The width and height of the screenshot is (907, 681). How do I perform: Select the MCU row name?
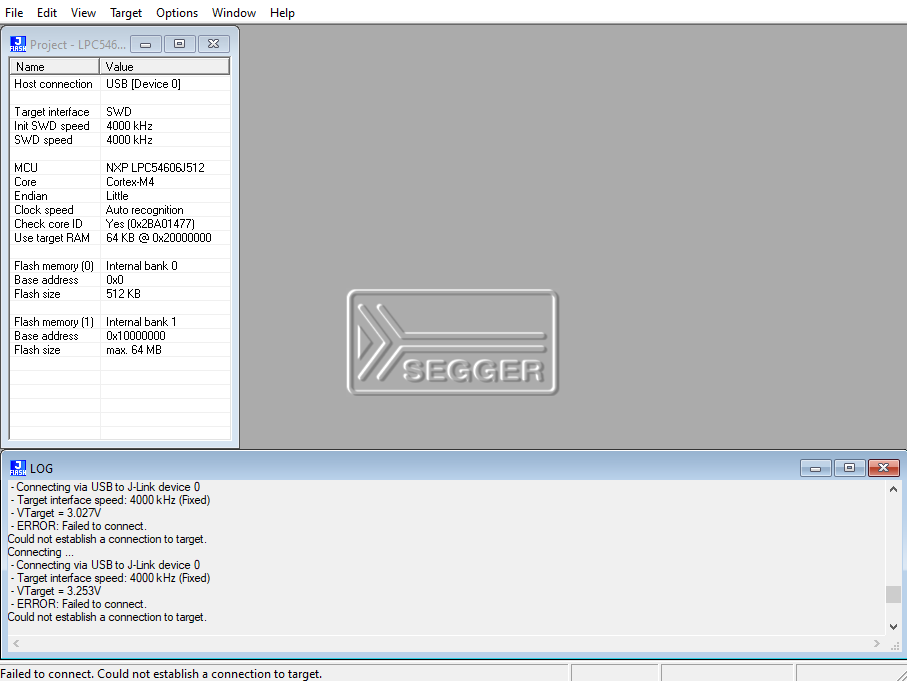[x=26, y=168]
